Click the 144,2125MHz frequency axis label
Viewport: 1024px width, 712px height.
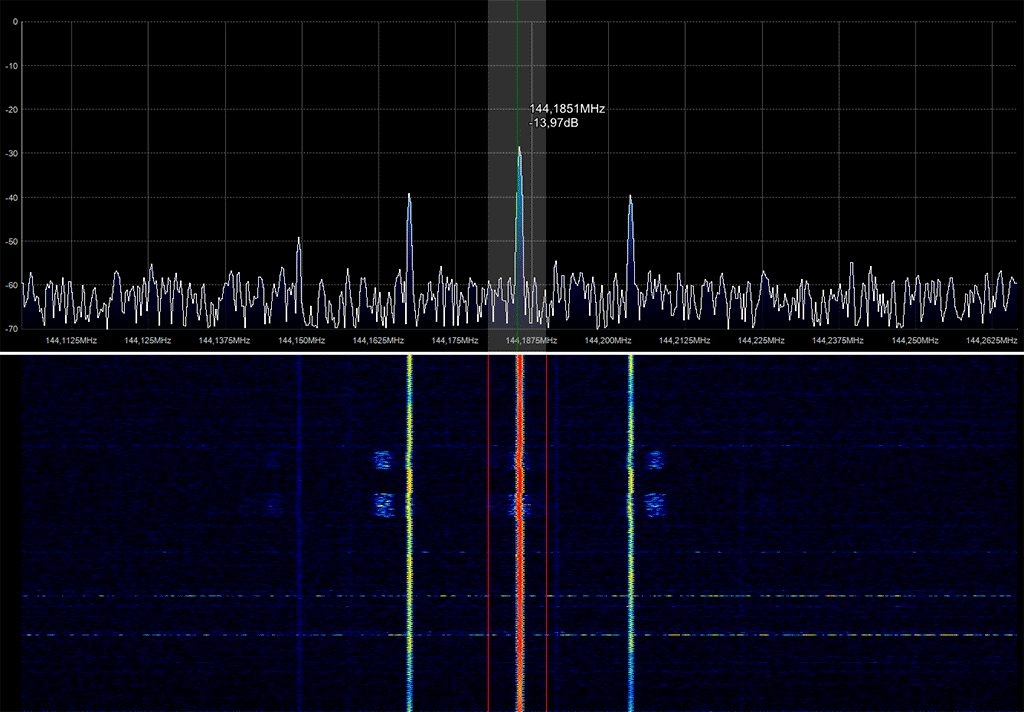pos(684,340)
